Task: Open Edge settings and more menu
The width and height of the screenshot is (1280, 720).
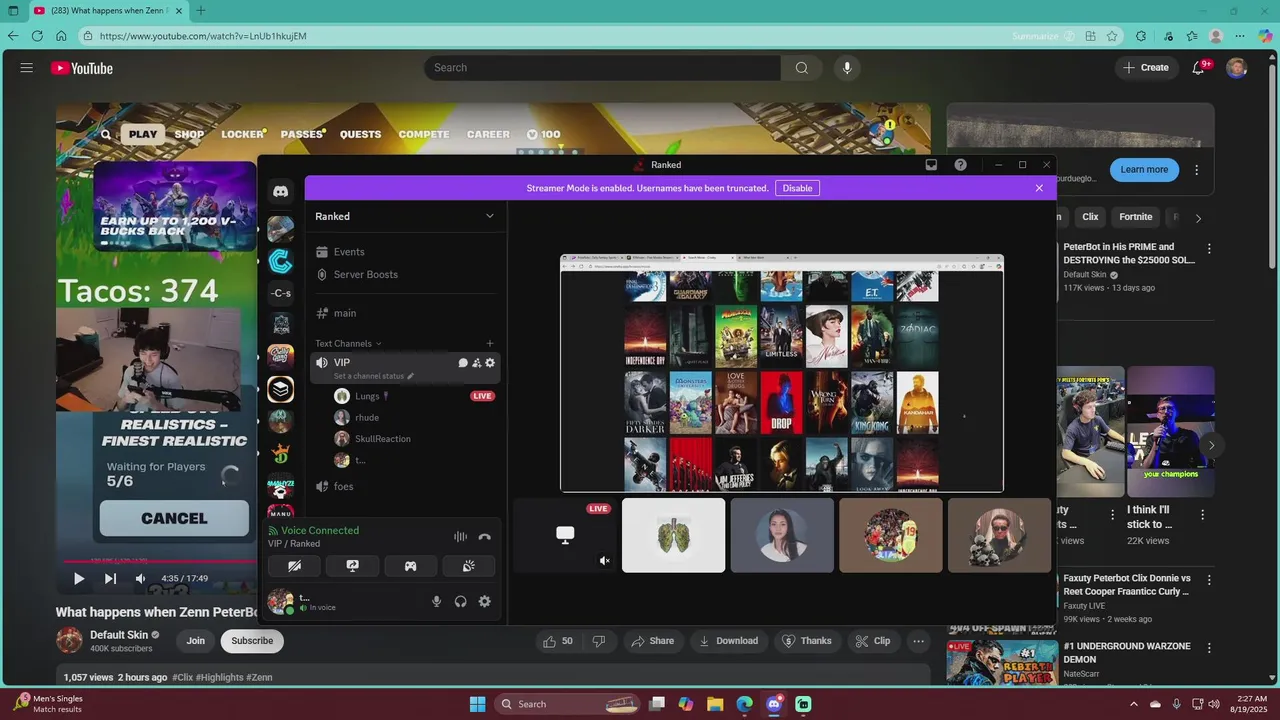Action: [1240, 36]
